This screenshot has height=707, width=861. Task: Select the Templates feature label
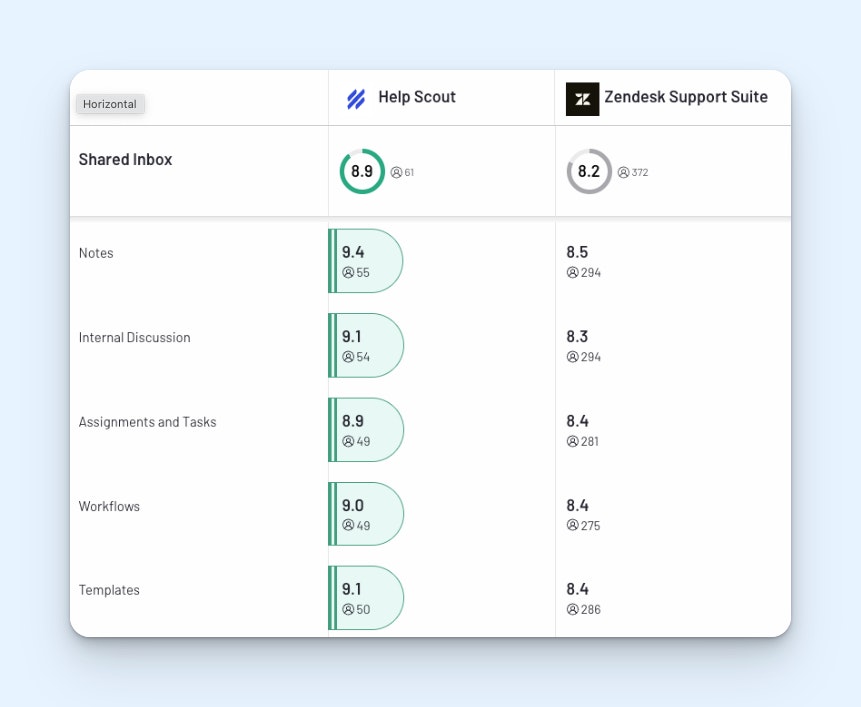click(x=109, y=590)
